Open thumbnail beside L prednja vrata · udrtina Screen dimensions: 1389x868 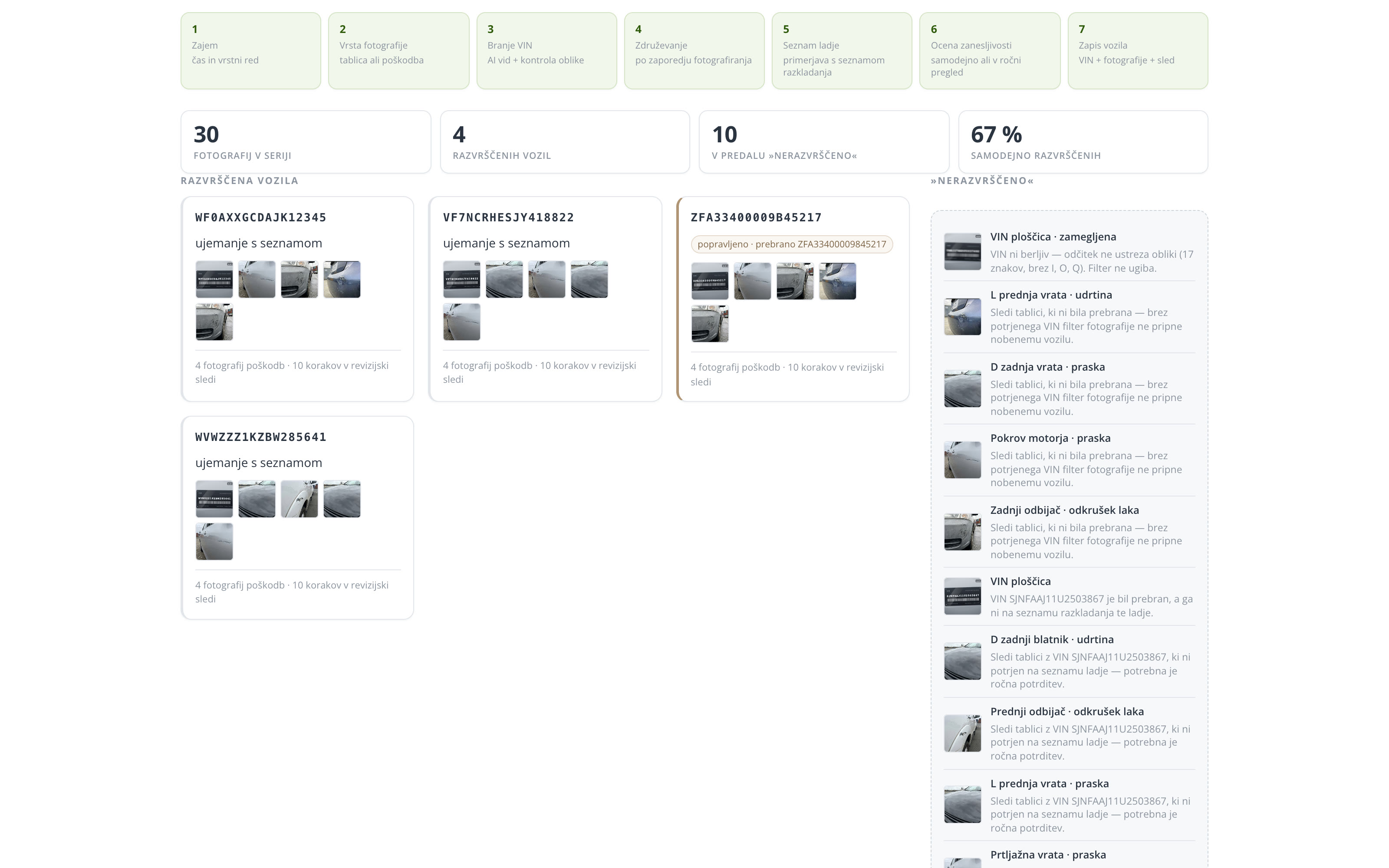(963, 316)
